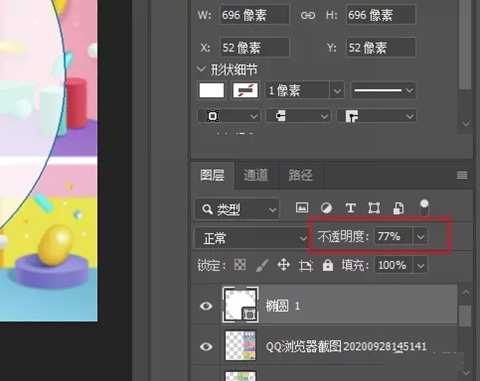
Task: Click the white shape fill swatch
Action: 211,90
